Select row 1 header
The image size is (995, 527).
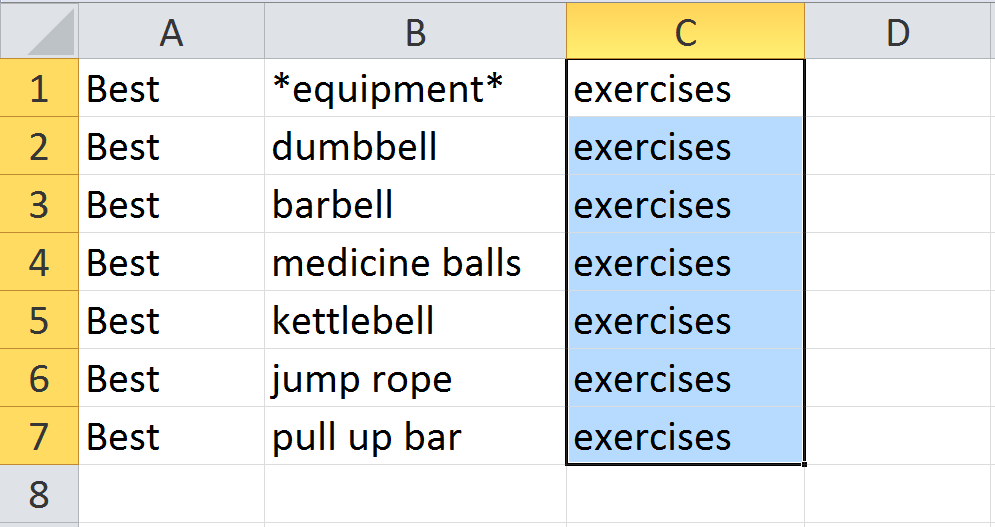[x=39, y=89]
